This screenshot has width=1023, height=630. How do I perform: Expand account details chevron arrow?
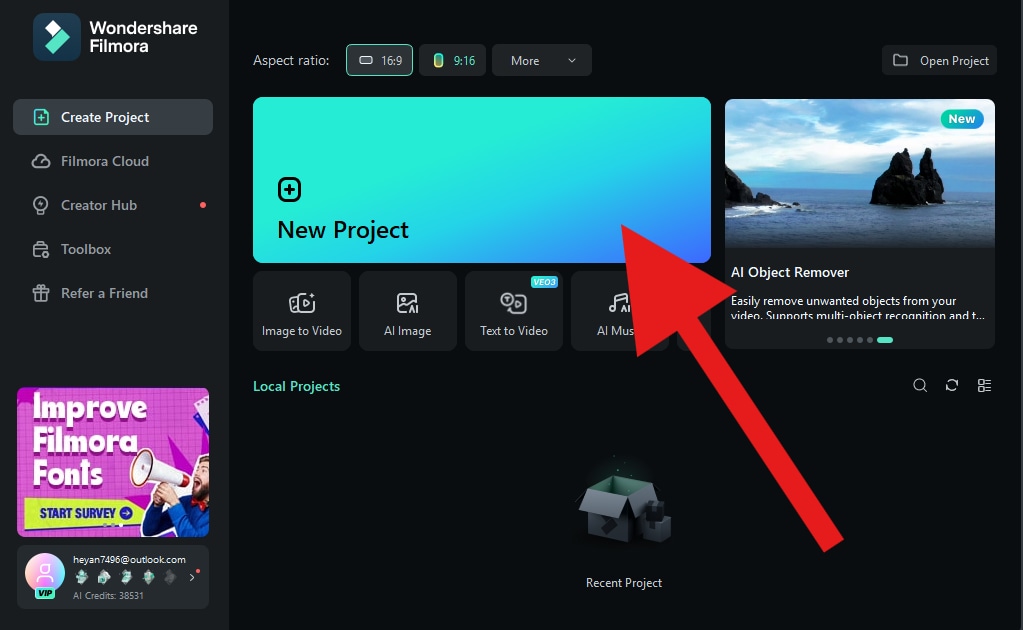tap(192, 577)
